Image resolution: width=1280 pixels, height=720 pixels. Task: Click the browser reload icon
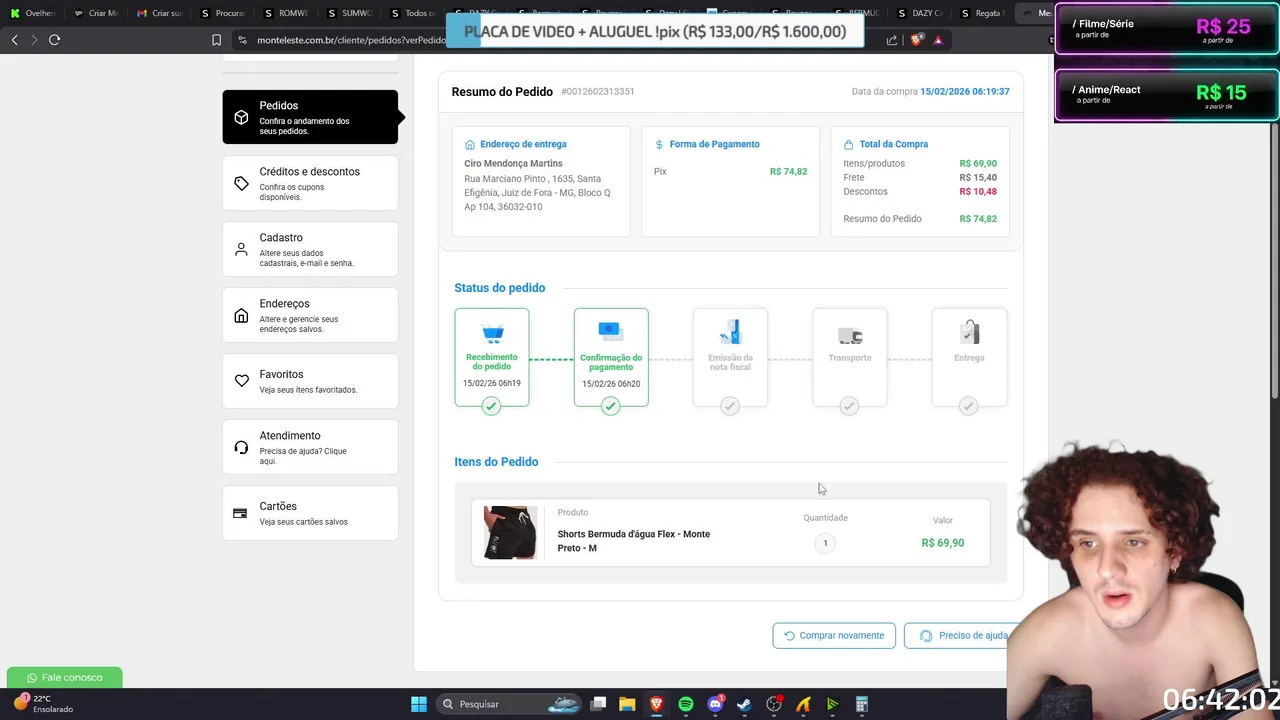(55, 40)
